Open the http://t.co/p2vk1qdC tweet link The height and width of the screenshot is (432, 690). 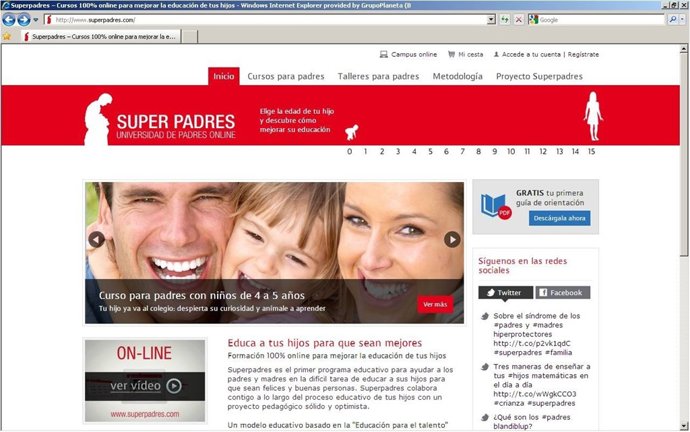(x=532, y=344)
